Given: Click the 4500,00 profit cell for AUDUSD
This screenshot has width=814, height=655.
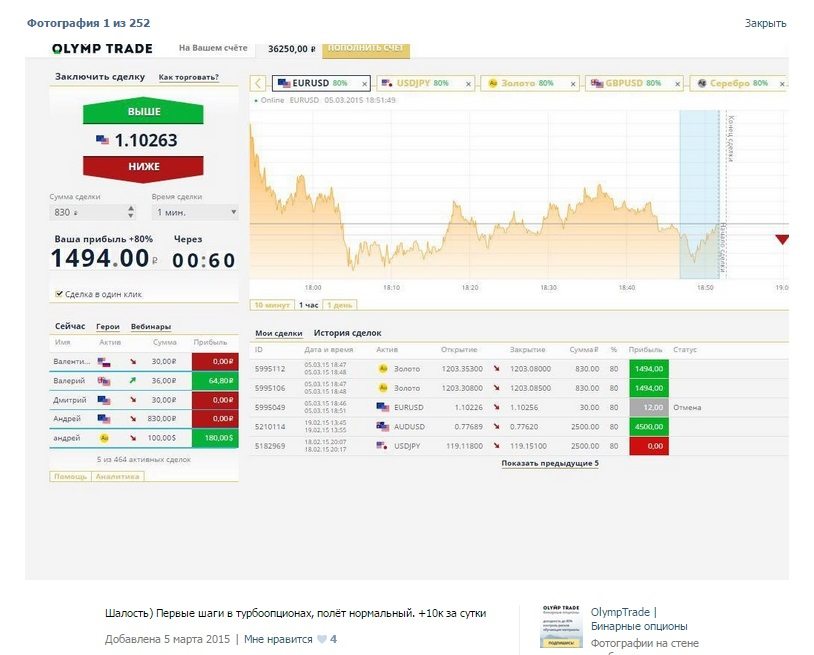Looking at the screenshot, I should [x=649, y=427].
